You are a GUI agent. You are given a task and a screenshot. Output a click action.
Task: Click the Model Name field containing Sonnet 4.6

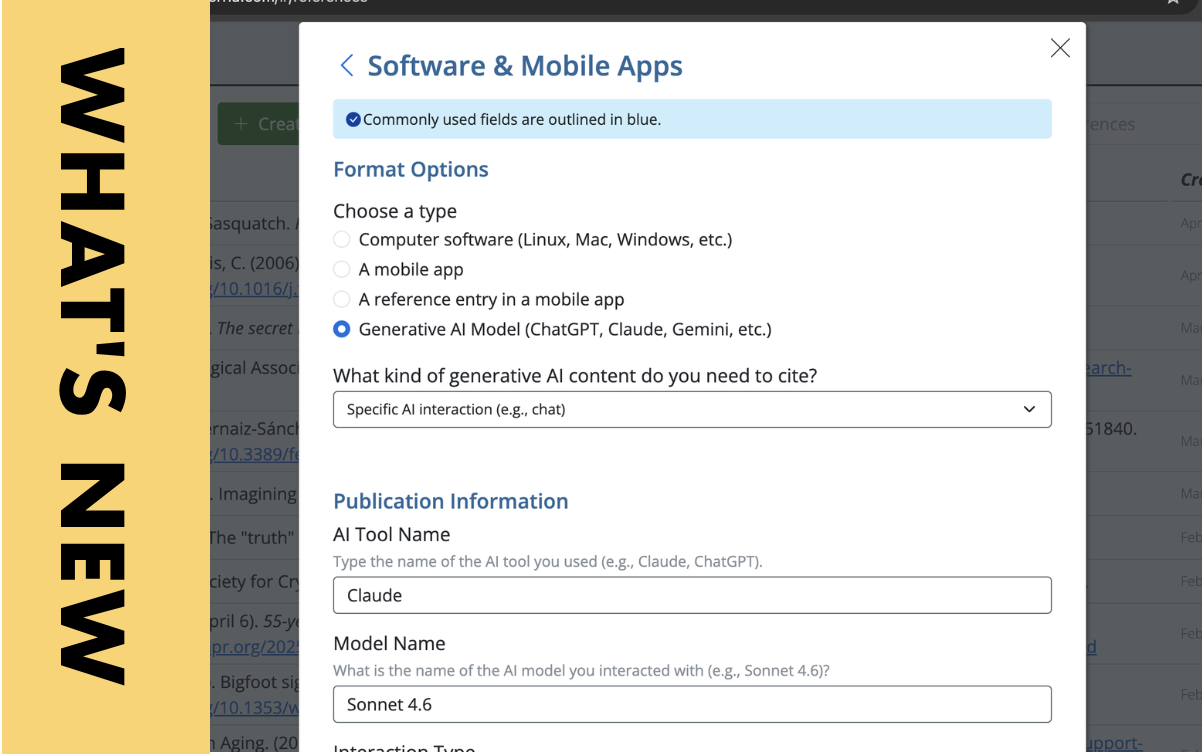tap(692, 704)
